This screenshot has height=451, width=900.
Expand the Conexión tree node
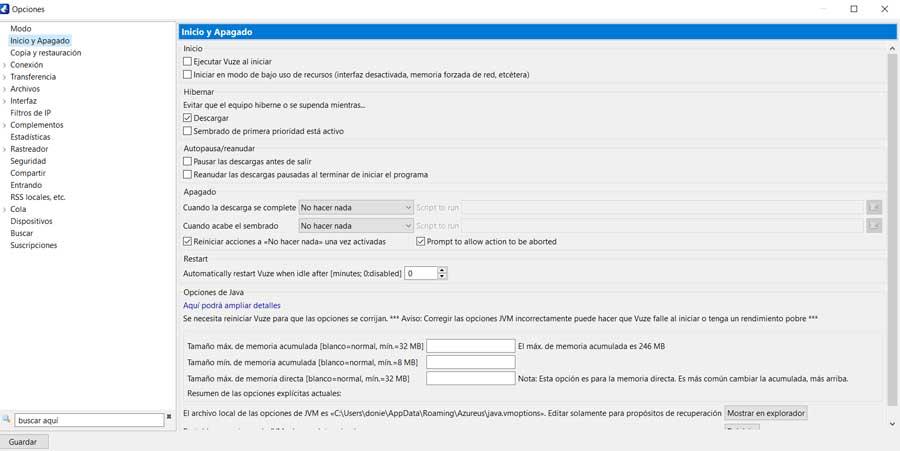tap(5, 65)
